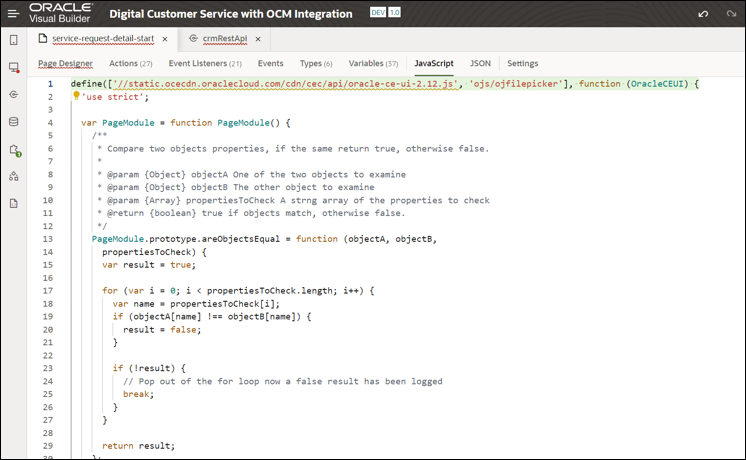Click the Oracle Visual Builder logo
Screen dimensions: 746x460
coord(60,13)
